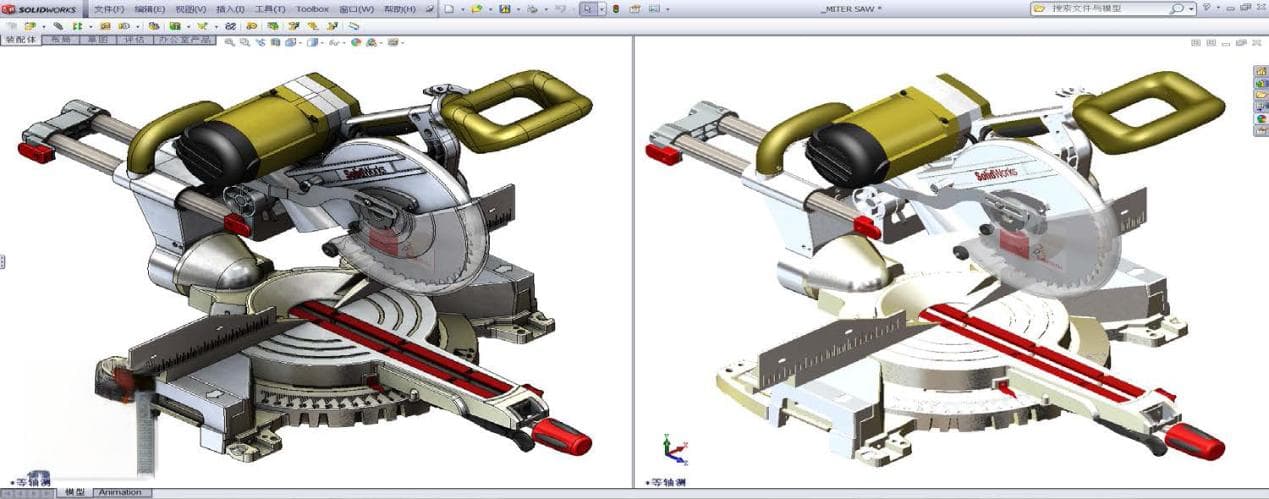This screenshot has width=1269, height=499.
Task: Open the Apply Scene dropdown
Action: point(373,42)
